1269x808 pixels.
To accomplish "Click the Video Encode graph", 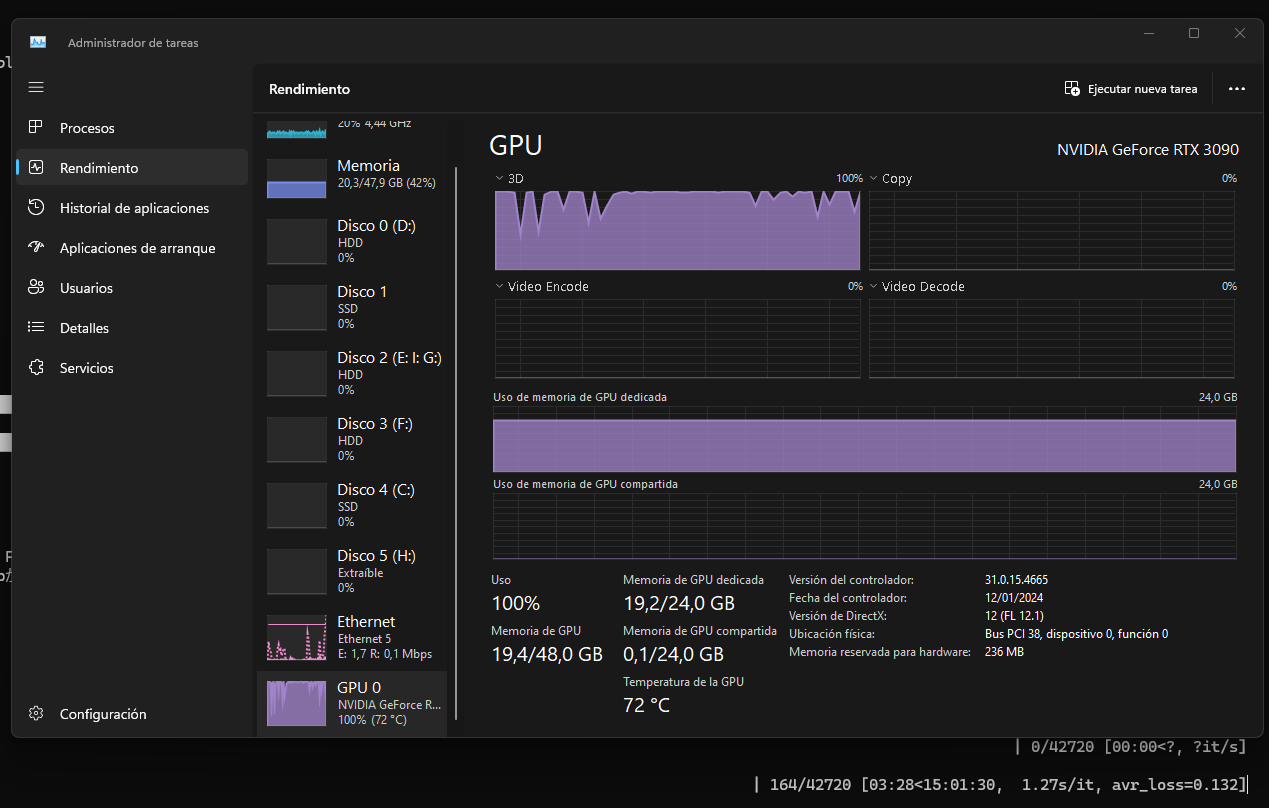I will pos(677,338).
